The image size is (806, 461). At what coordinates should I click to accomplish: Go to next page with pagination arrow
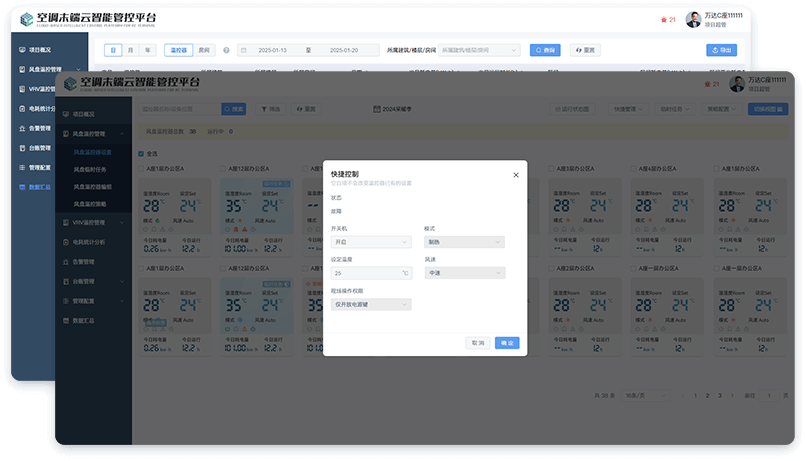[732, 396]
